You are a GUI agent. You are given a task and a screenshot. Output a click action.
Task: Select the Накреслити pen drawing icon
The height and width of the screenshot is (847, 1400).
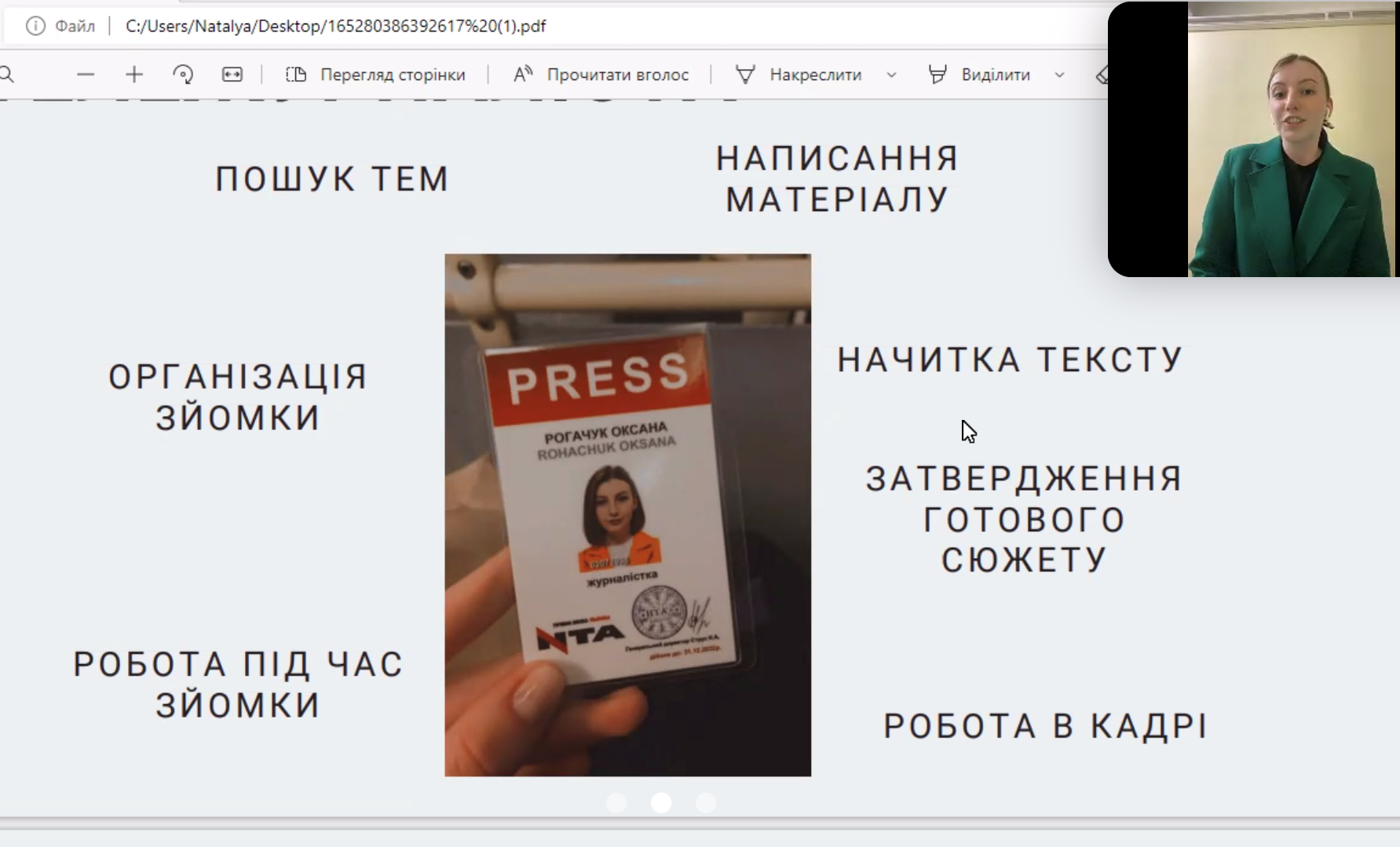744,74
